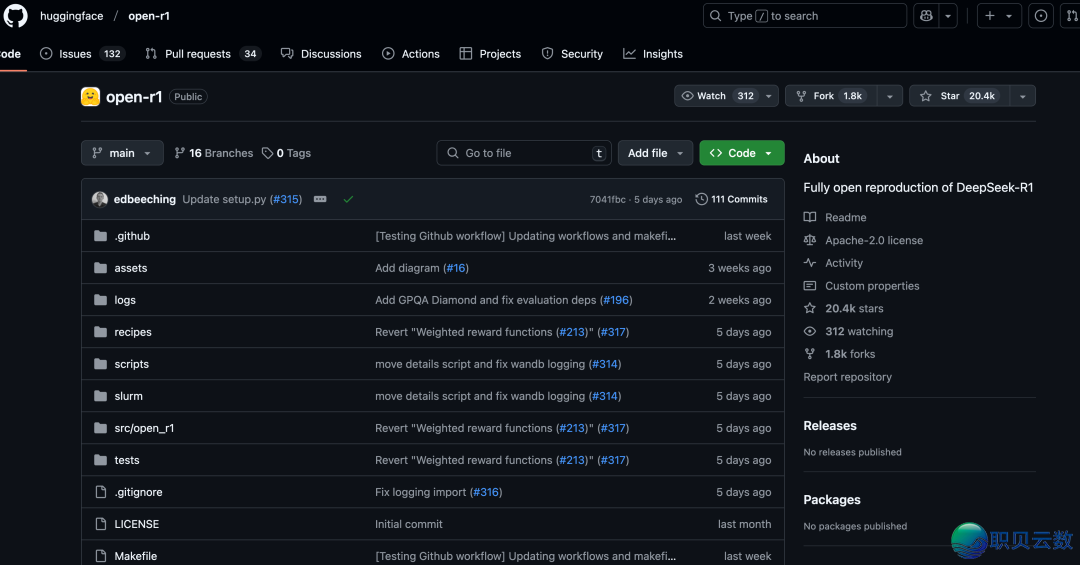The height and width of the screenshot is (565, 1080).
Task: View the 16 Branches link
Action: (214, 153)
